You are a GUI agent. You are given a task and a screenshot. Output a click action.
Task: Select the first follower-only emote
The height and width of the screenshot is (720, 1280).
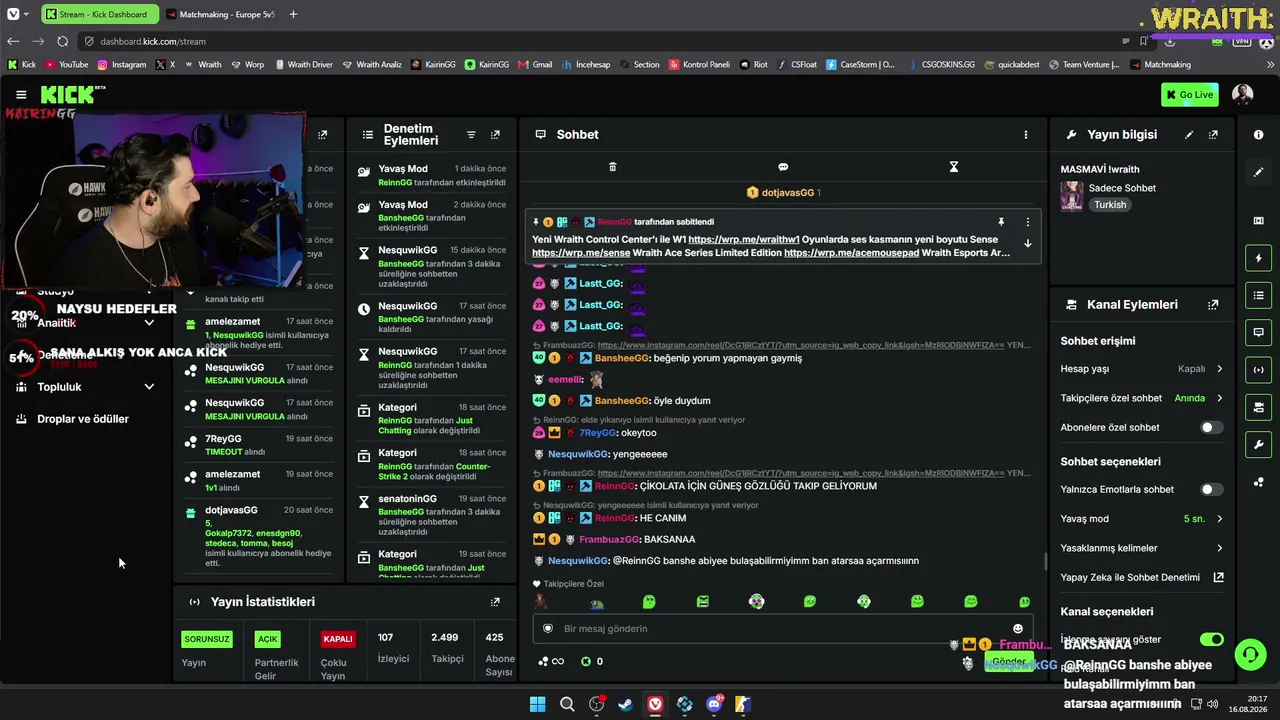[541, 602]
